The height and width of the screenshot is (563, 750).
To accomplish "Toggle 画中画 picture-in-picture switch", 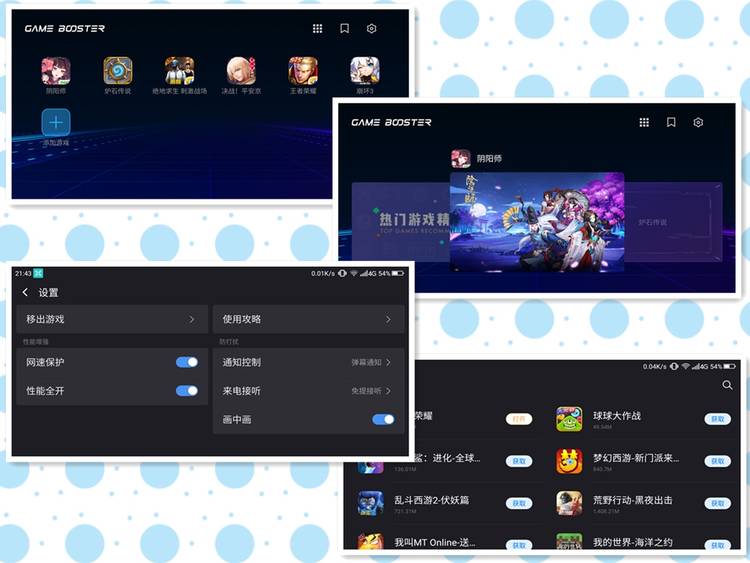I will point(383,419).
